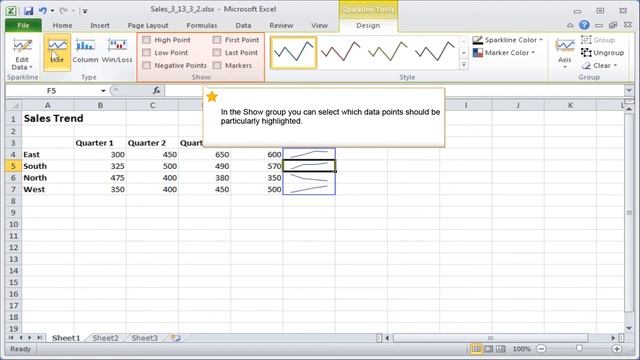Screen dimensions: 640x360
Task: Switch to Sheet3 tab
Action: click(x=144, y=338)
